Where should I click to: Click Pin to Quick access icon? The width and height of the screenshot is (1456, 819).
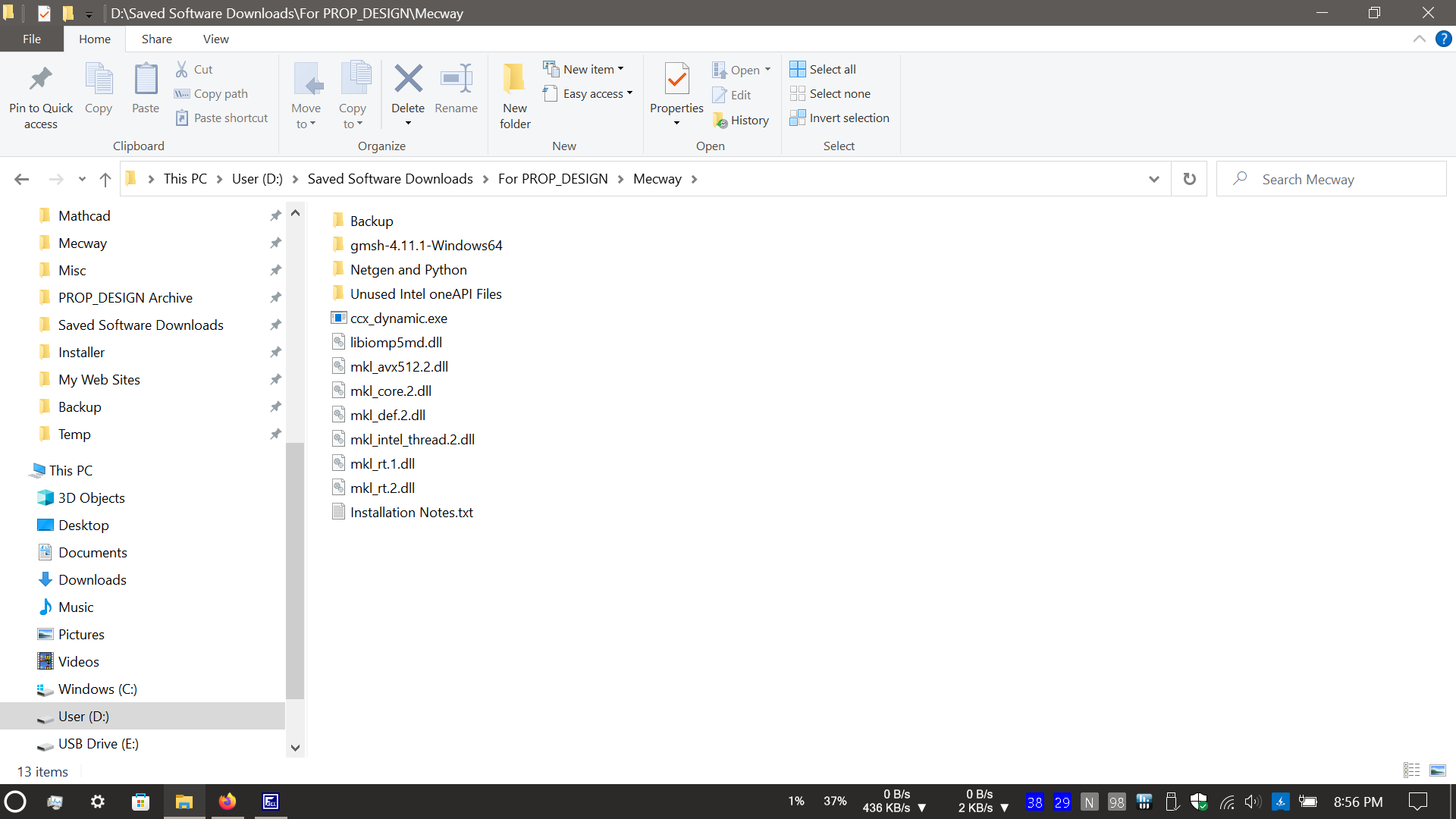41,80
